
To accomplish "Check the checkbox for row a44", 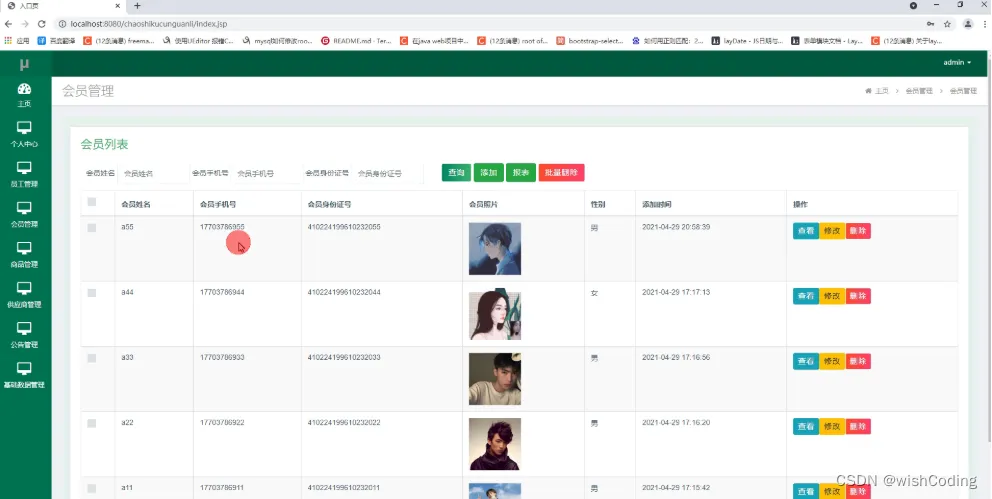I will (92, 293).
